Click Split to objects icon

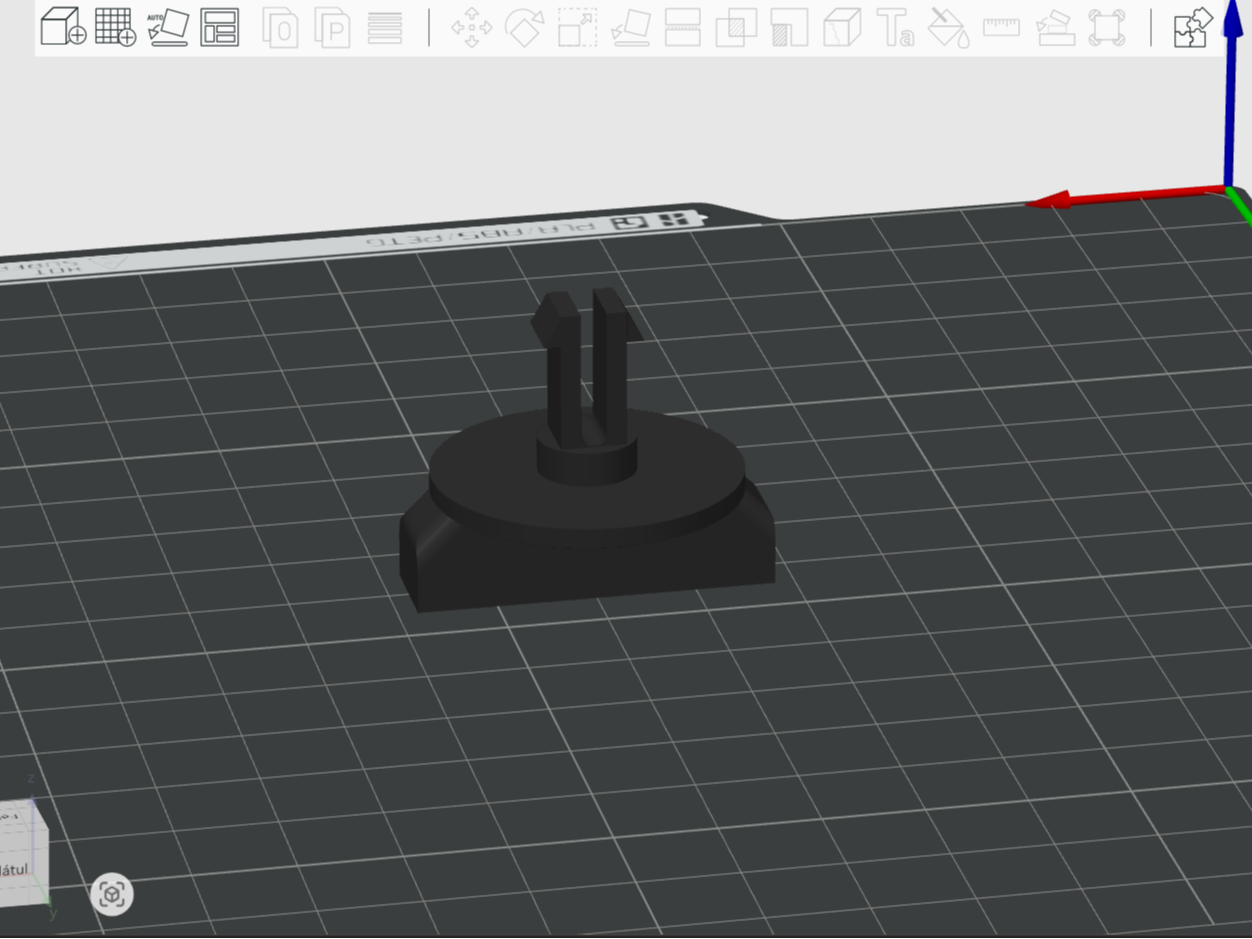click(281, 28)
